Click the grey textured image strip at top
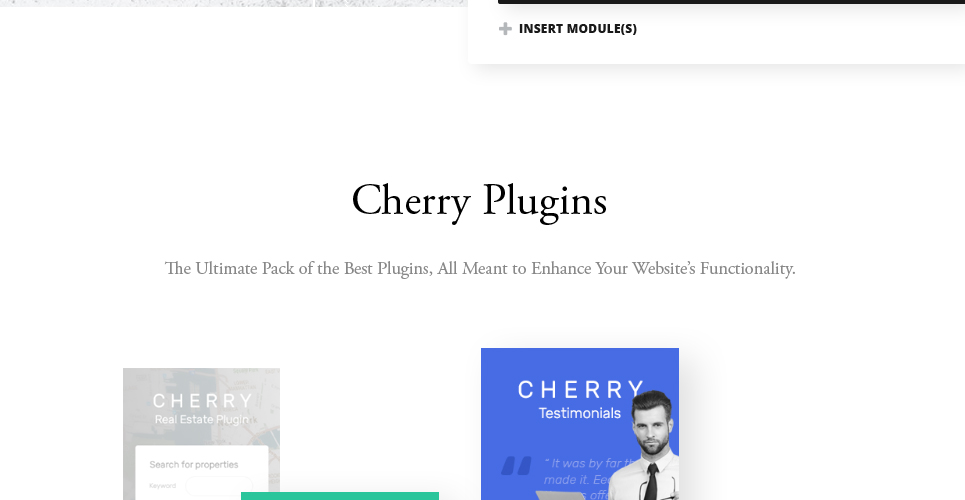The image size is (965, 500). point(234,3)
